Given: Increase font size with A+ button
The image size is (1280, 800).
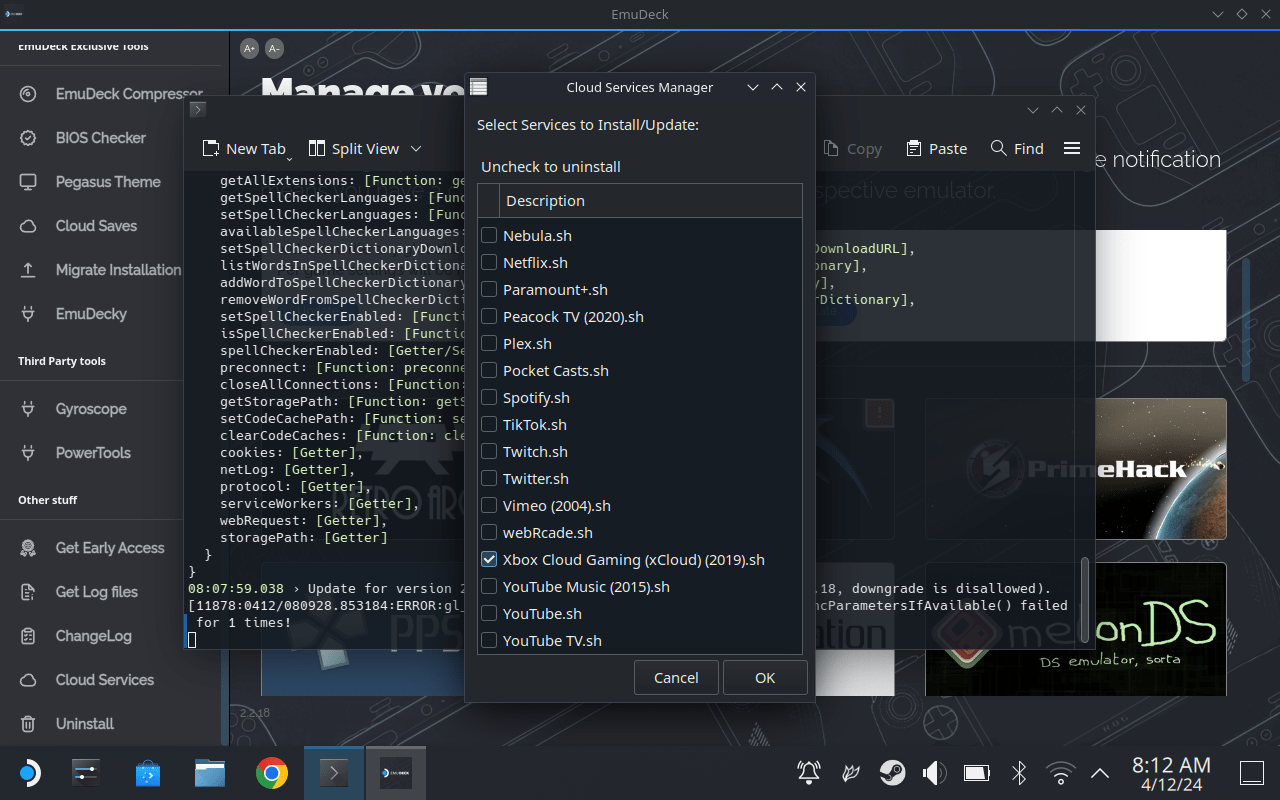Looking at the screenshot, I should [249, 48].
